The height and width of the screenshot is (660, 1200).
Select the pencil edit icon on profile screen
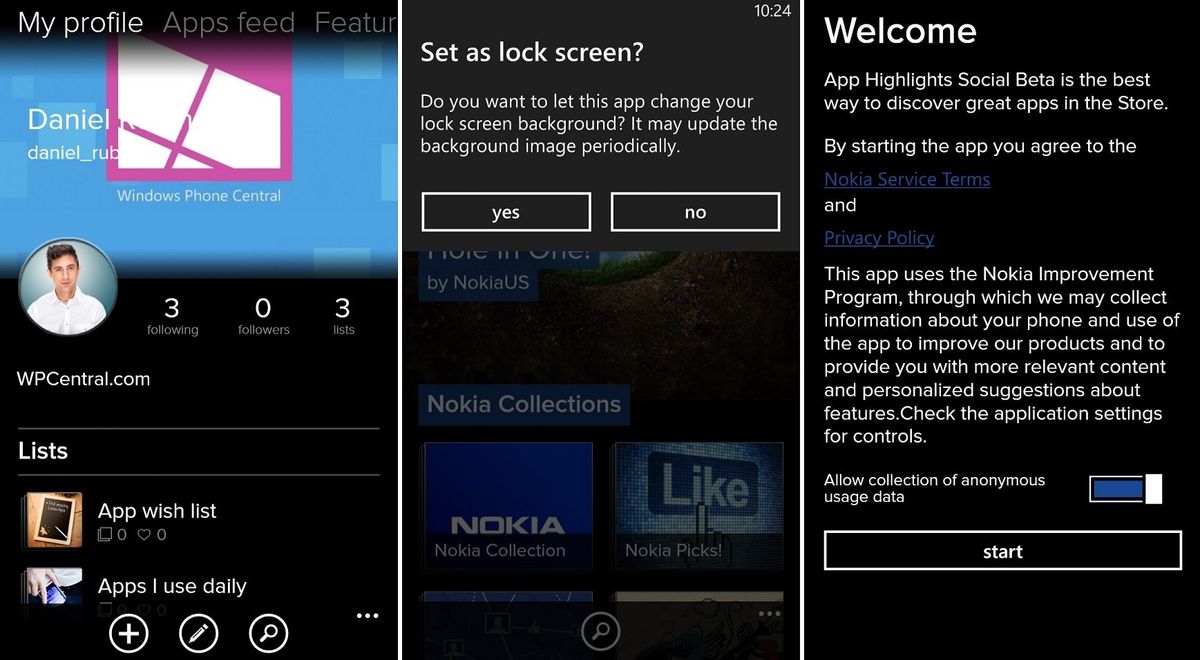tap(198, 633)
